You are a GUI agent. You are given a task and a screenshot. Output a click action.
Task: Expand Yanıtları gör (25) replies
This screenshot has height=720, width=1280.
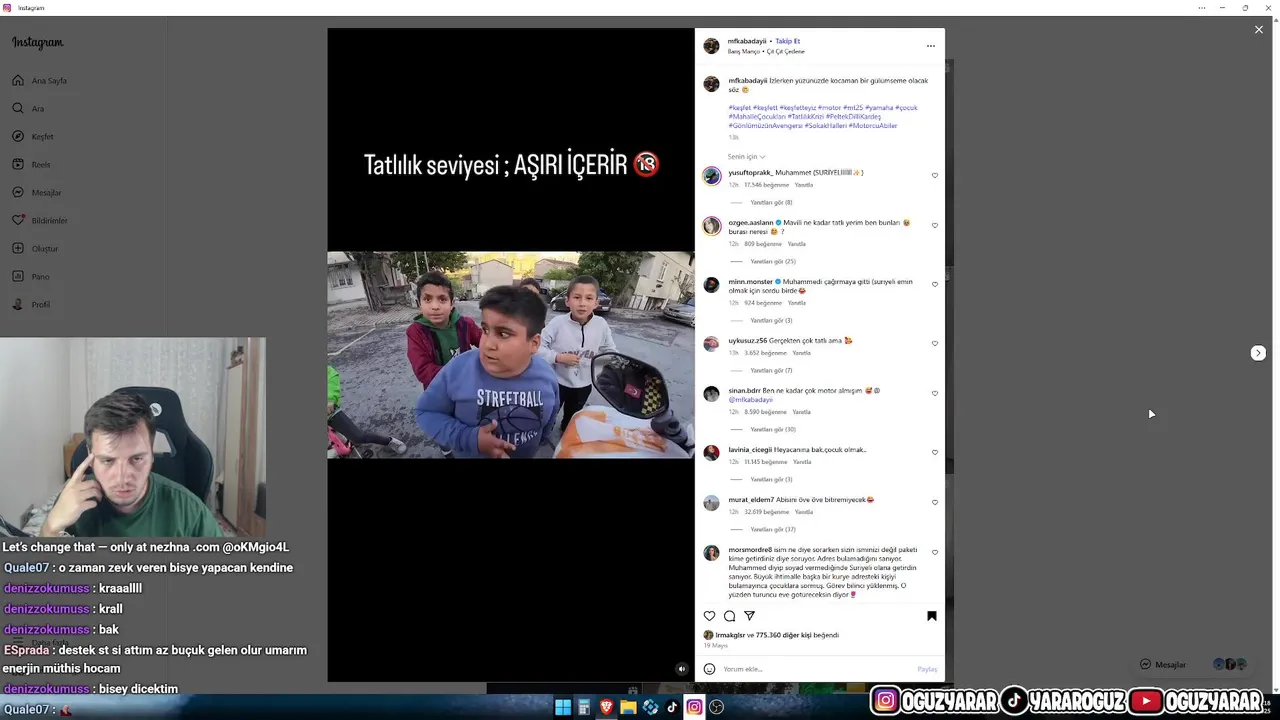point(773,261)
